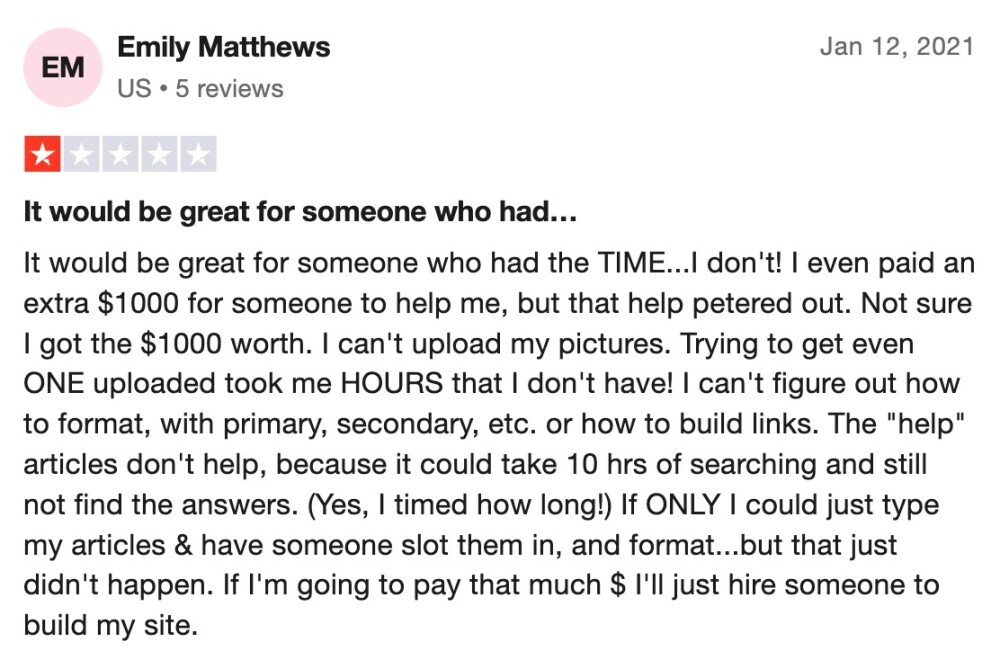This screenshot has height=660, width=1000.
Task: Click the EM avatar circle
Action: point(62,67)
